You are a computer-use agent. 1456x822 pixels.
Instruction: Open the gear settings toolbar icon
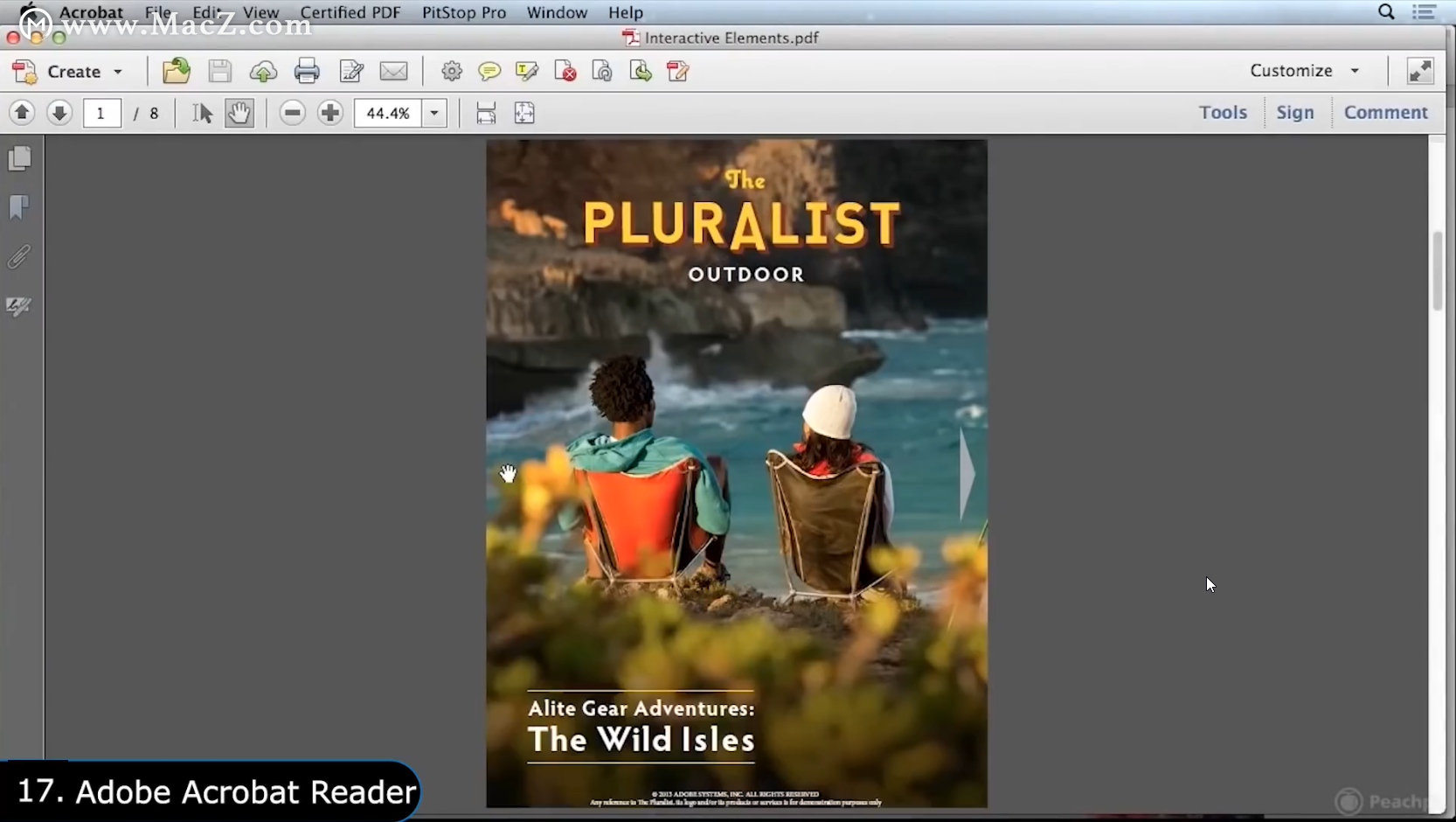452,71
